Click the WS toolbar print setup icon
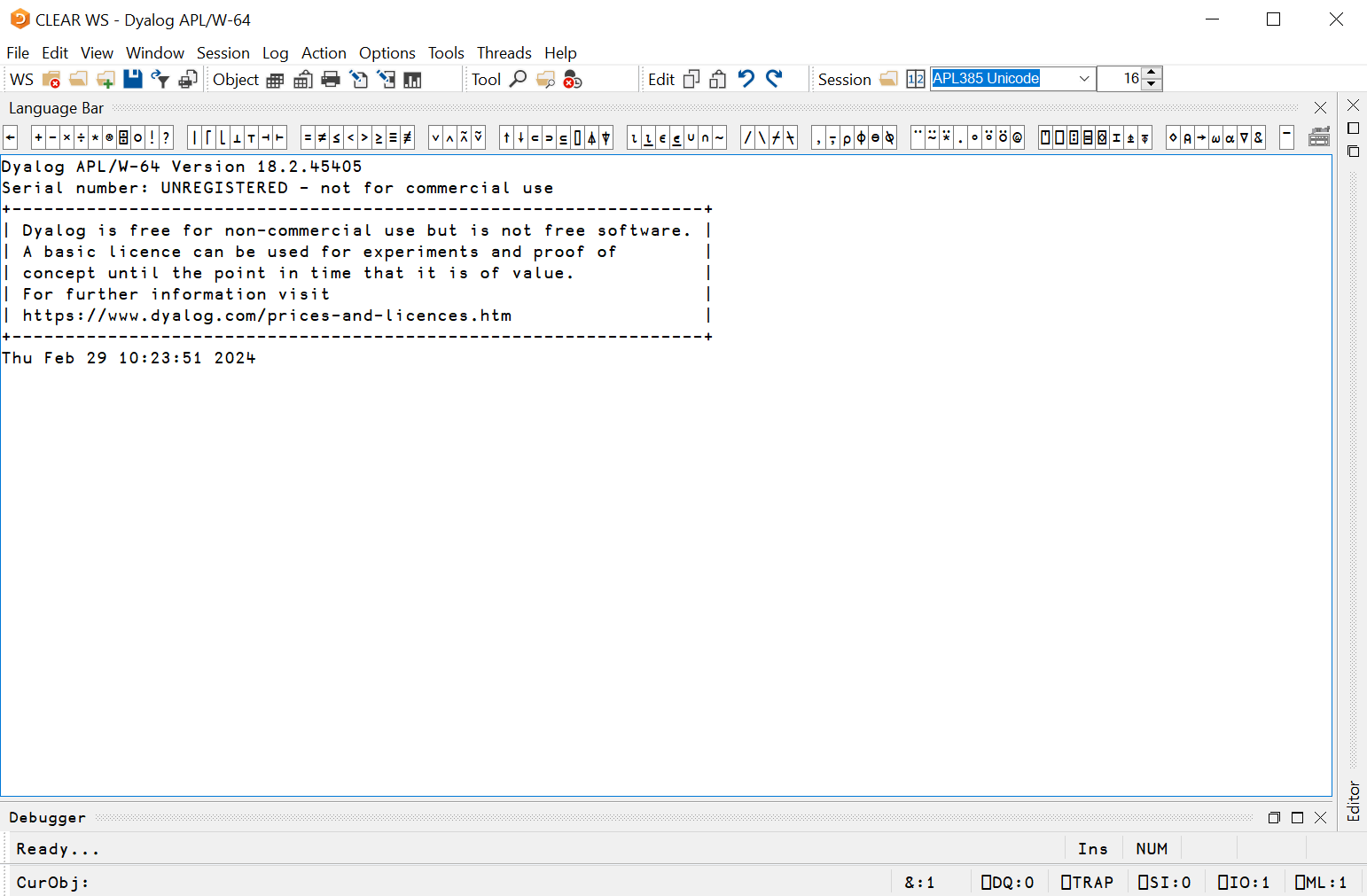 (x=187, y=80)
